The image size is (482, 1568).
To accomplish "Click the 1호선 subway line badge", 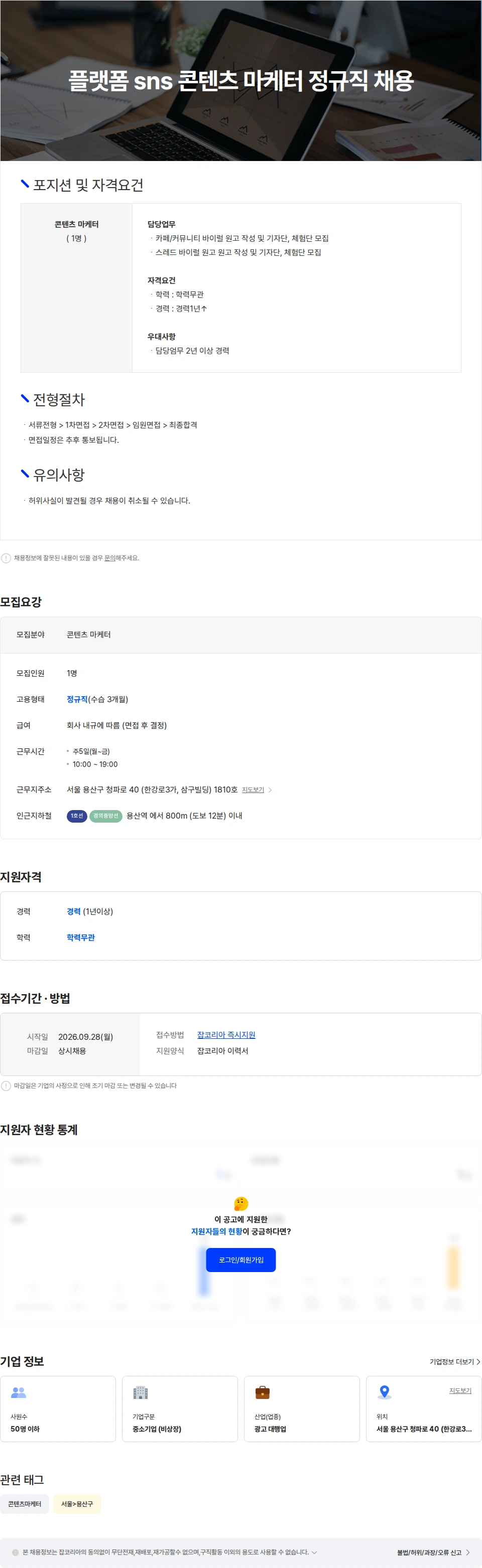I will 77,816.
